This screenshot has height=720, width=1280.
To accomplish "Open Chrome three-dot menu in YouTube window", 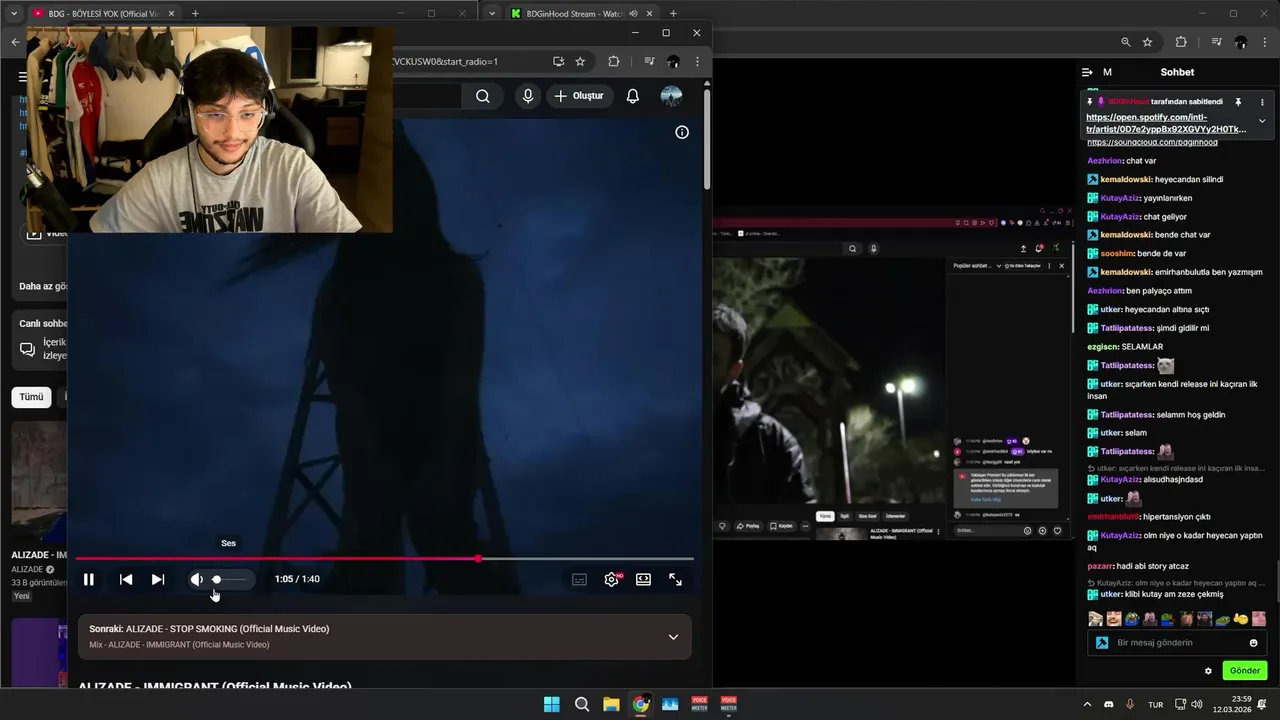I will coord(697,61).
